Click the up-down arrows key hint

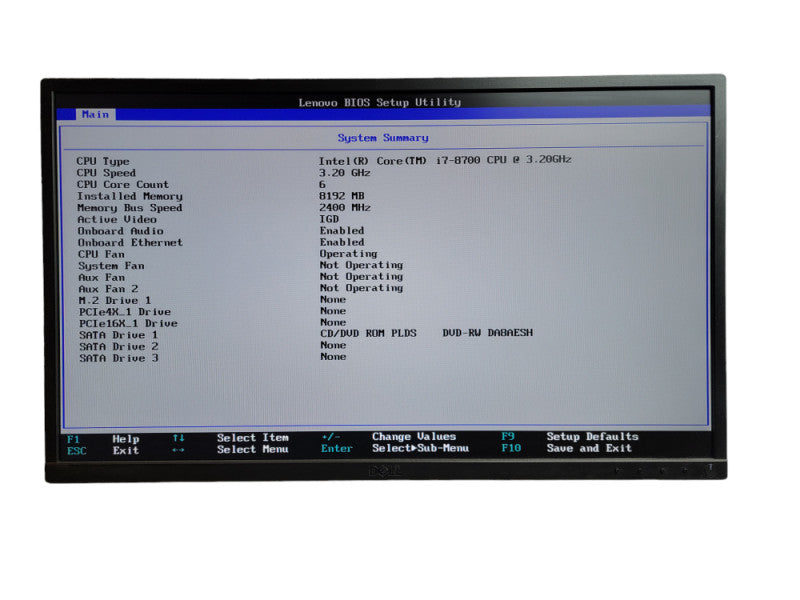(x=178, y=438)
